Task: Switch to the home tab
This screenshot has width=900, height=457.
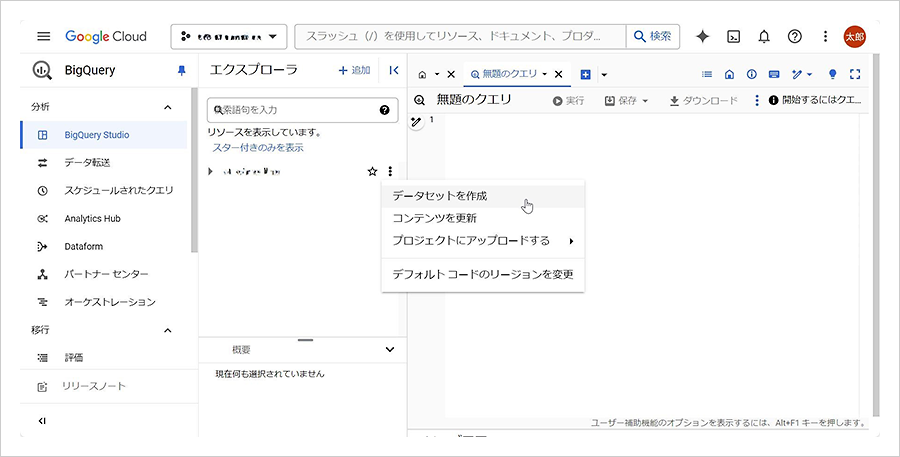Action: click(x=422, y=74)
